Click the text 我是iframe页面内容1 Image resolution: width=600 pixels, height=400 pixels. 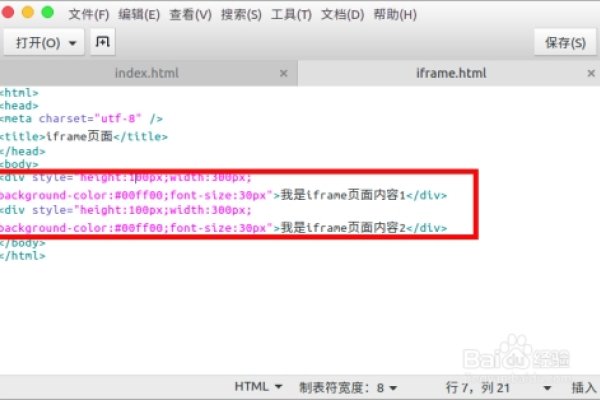(x=343, y=195)
